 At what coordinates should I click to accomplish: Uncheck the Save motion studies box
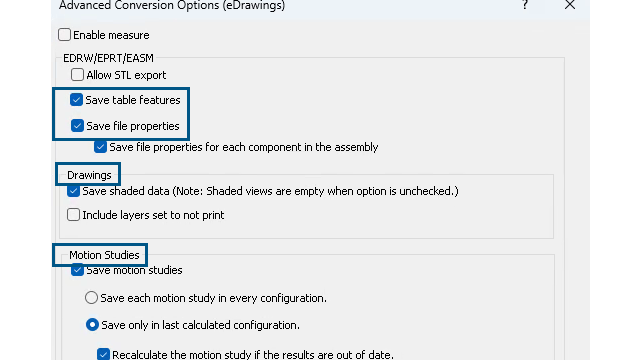coord(77,270)
